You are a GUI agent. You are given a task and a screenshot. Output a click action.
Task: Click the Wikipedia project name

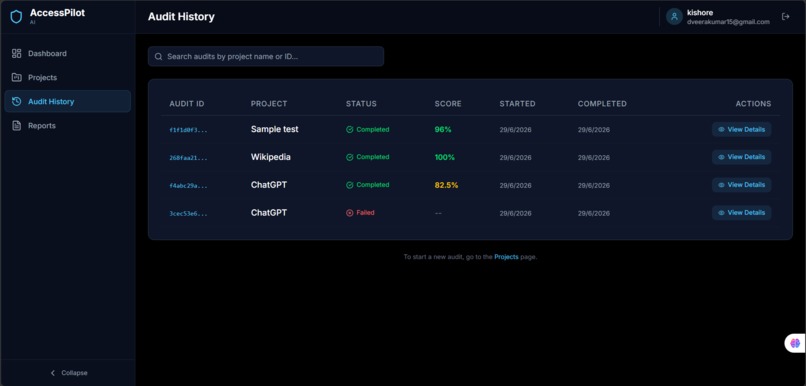[270, 157]
